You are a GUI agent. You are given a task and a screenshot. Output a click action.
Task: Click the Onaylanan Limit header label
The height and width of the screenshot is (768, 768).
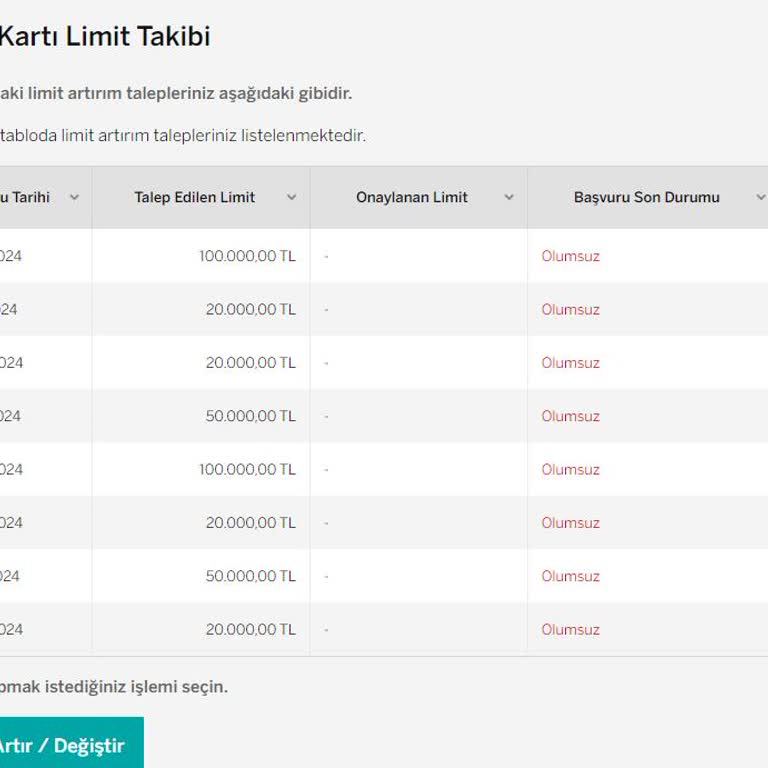click(412, 197)
